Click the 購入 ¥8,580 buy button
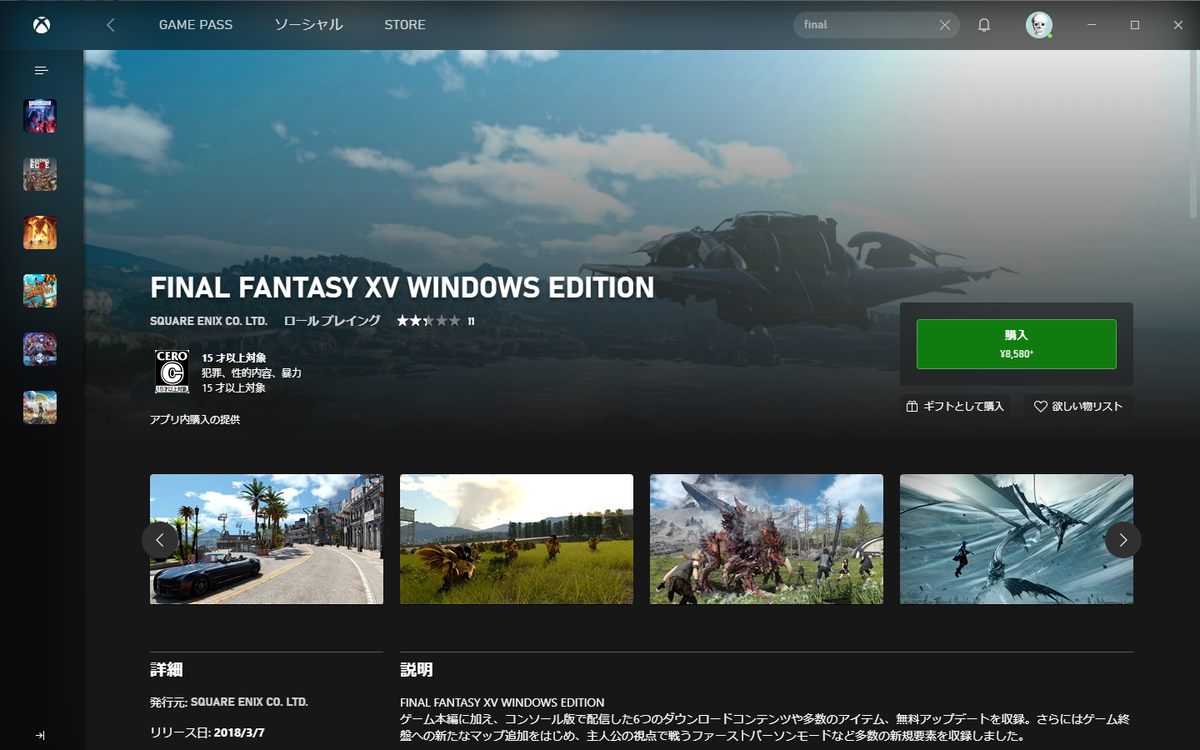The image size is (1200, 750). tap(1016, 344)
